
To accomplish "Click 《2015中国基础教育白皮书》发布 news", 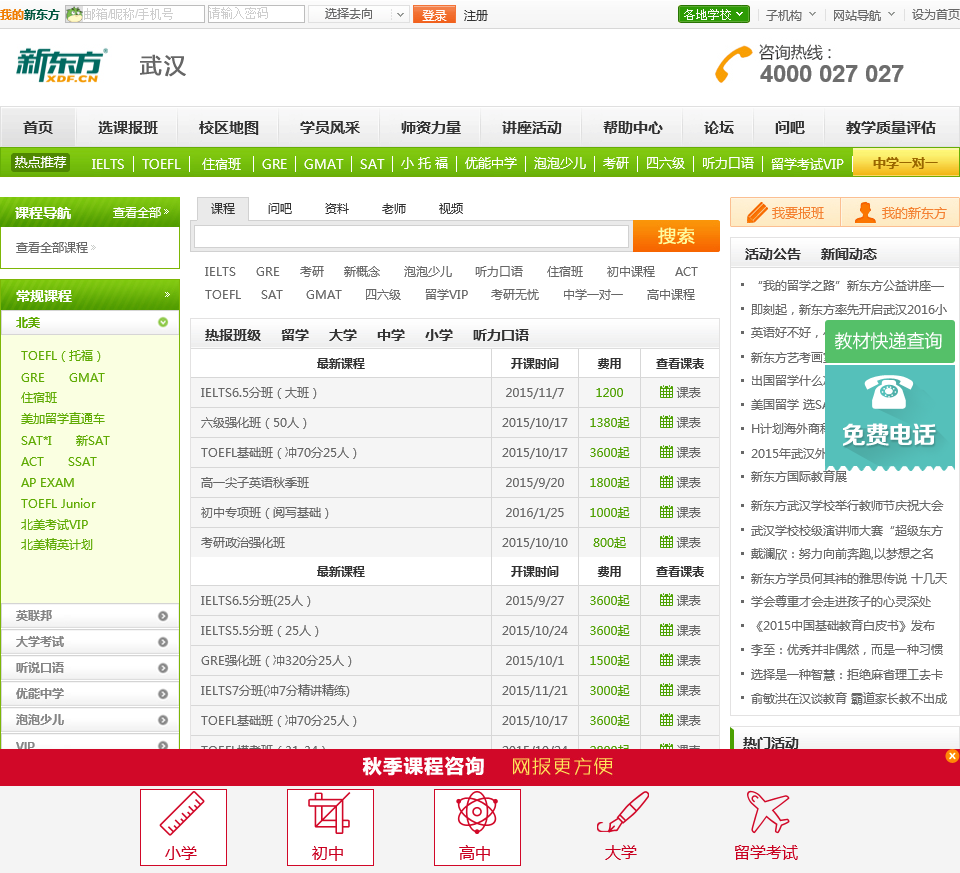I will [x=842, y=625].
